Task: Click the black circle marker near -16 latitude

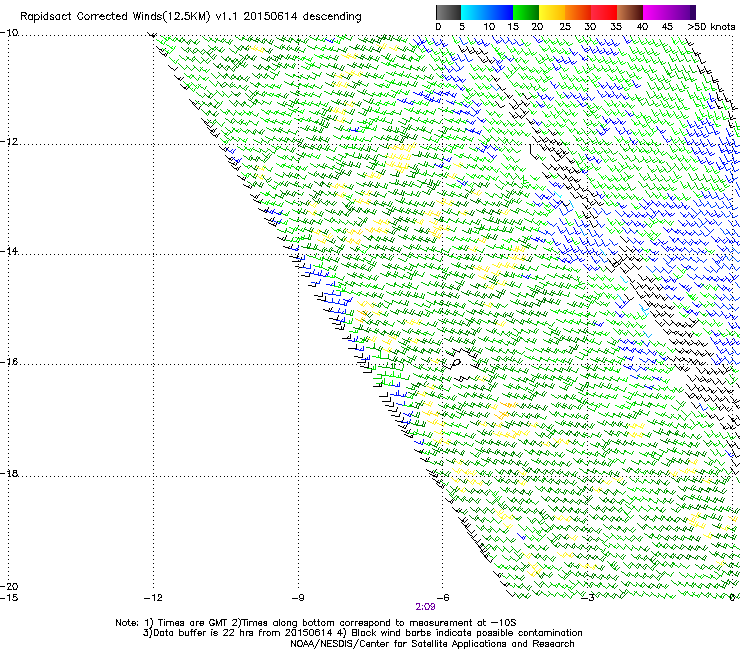Action: (x=456, y=363)
